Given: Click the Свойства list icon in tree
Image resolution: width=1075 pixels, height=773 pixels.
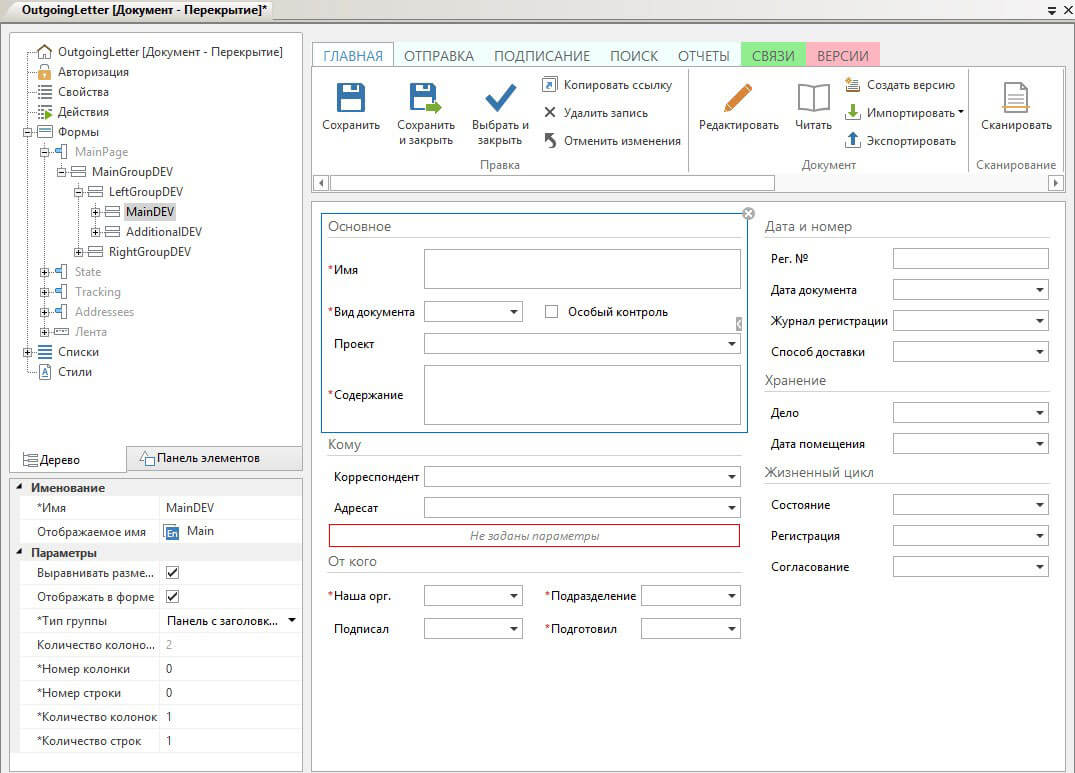Looking at the screenshot, I should click(x=45, y=92).
